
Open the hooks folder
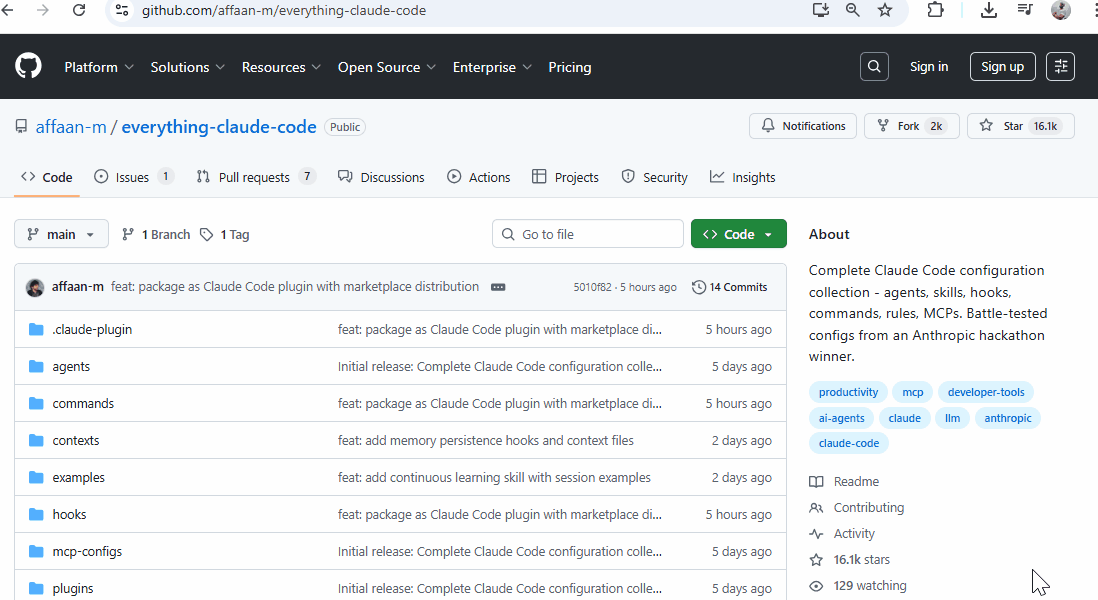point(69,515)
